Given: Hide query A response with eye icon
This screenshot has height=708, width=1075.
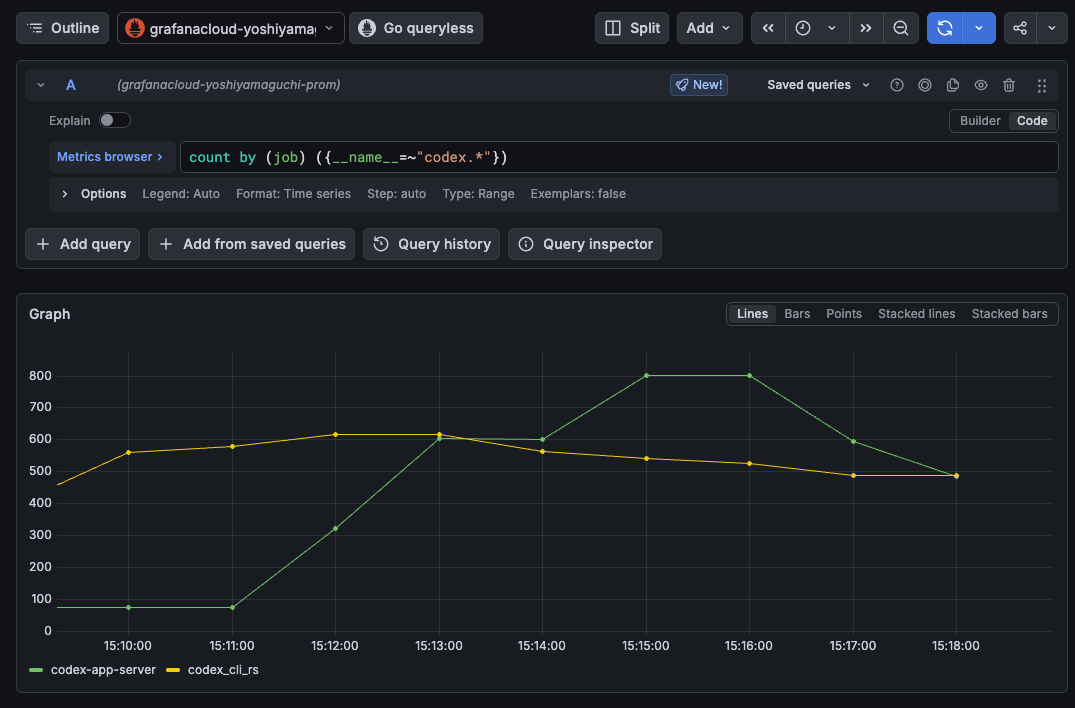Looking at the screenshot, I should pyautogui.click(x=981, y=85).
